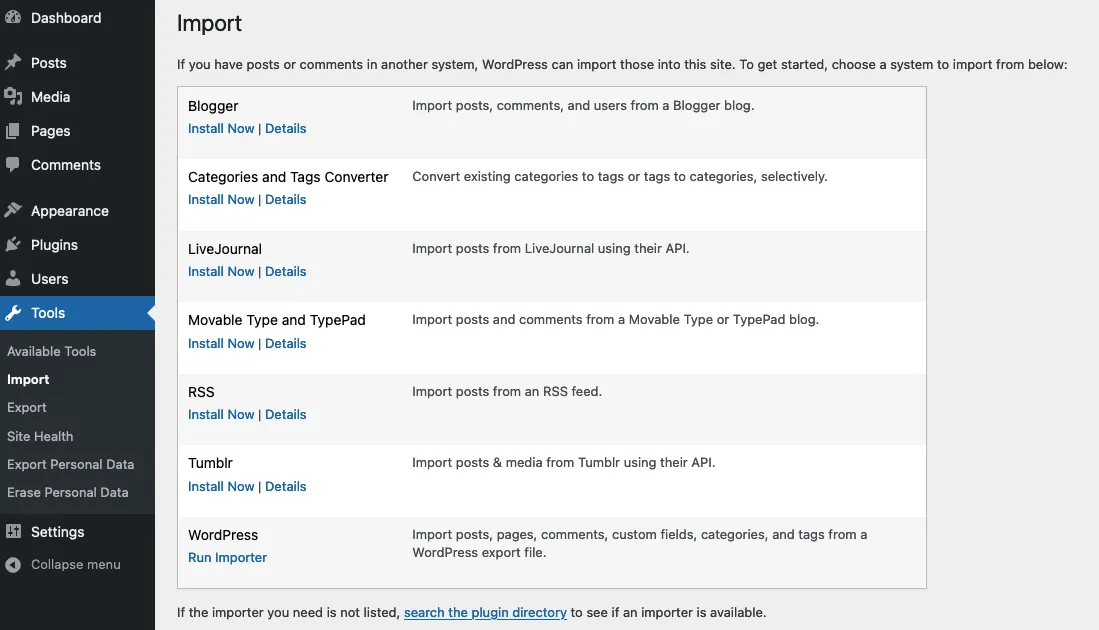The height and width of the screenshot is (630, 1099).
Task: Click the Collapse menu arrow icon
Action: [x=13, y=564]
